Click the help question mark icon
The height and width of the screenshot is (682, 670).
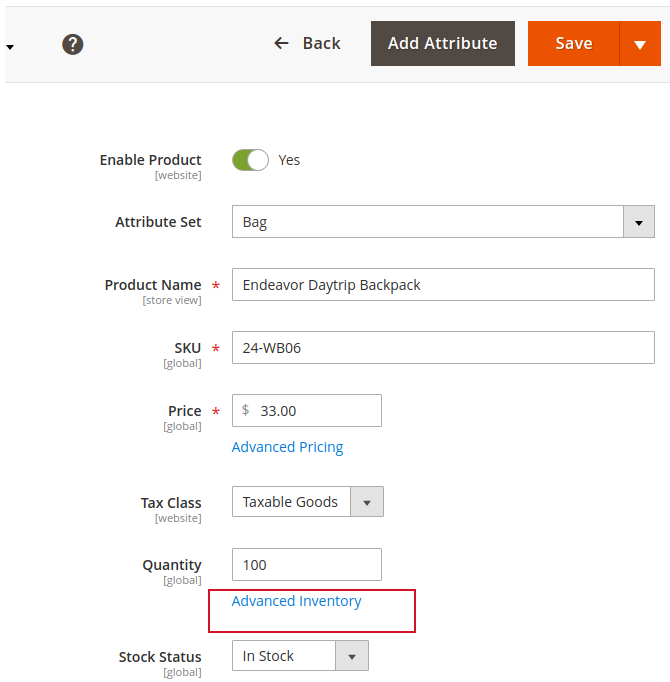coord(72,44)
